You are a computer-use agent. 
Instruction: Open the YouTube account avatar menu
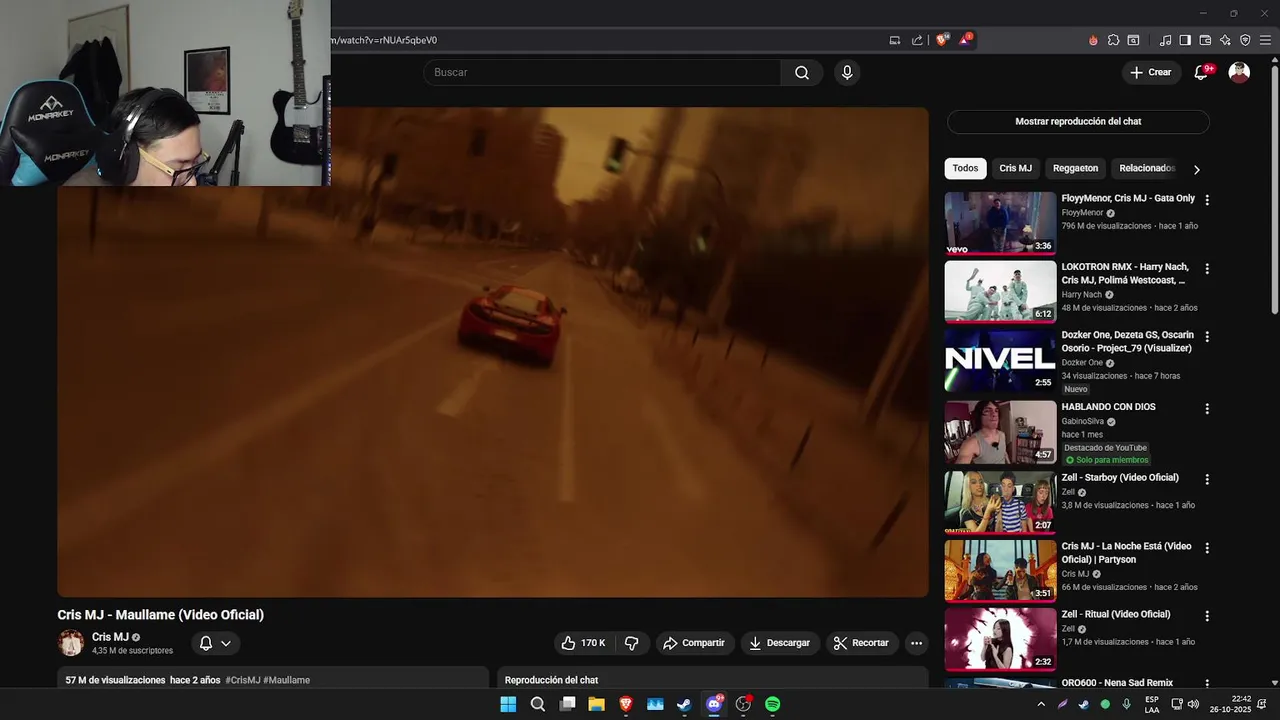coord(1239,72)
